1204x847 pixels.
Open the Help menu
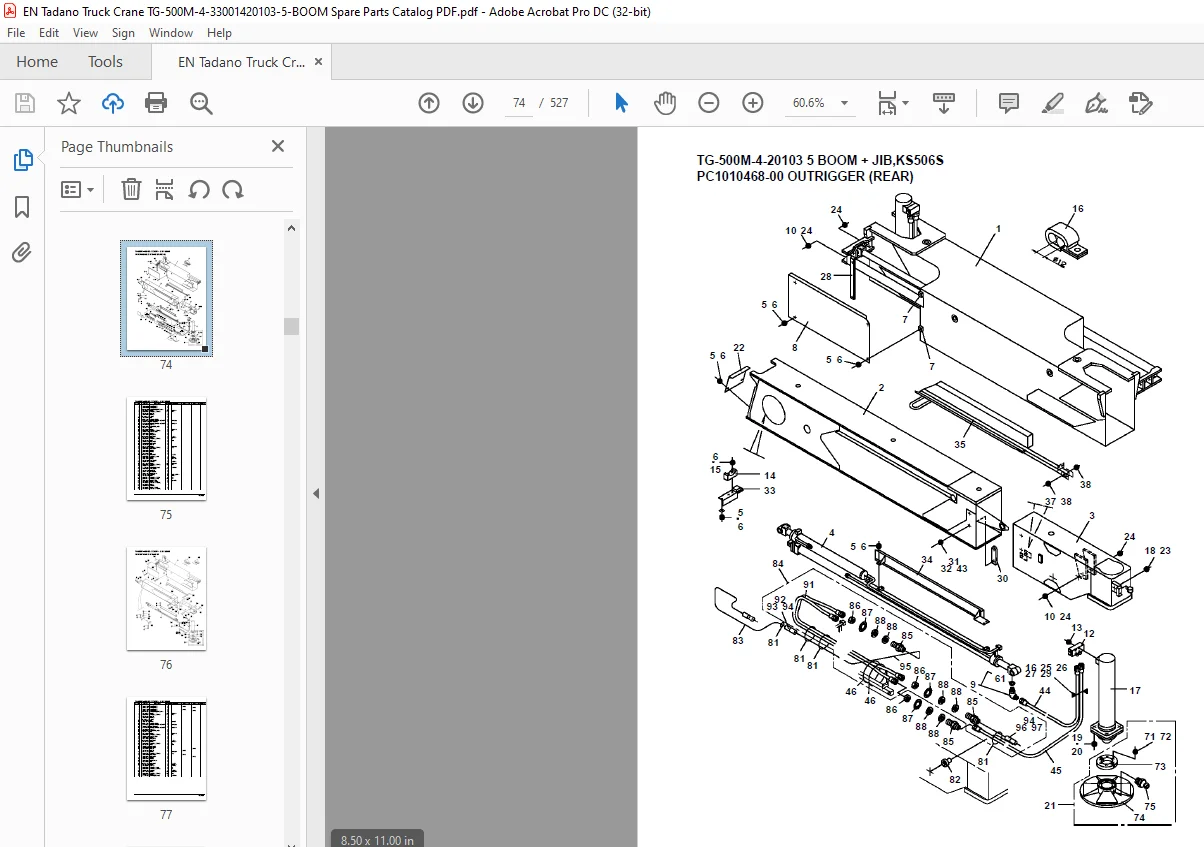point(219,33)
